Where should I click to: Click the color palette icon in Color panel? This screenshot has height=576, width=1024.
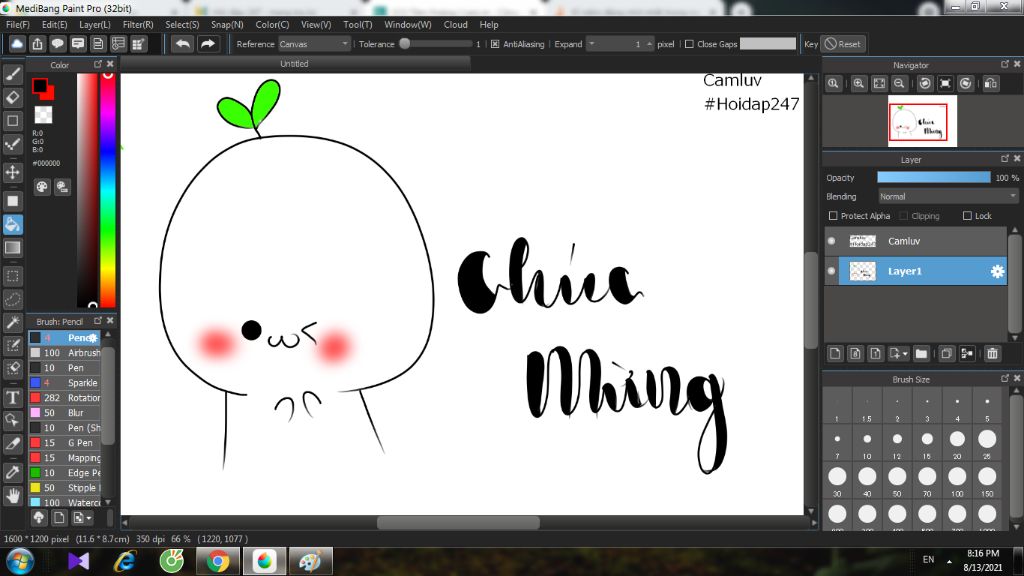pyautogui.click(x=42, y=187)
